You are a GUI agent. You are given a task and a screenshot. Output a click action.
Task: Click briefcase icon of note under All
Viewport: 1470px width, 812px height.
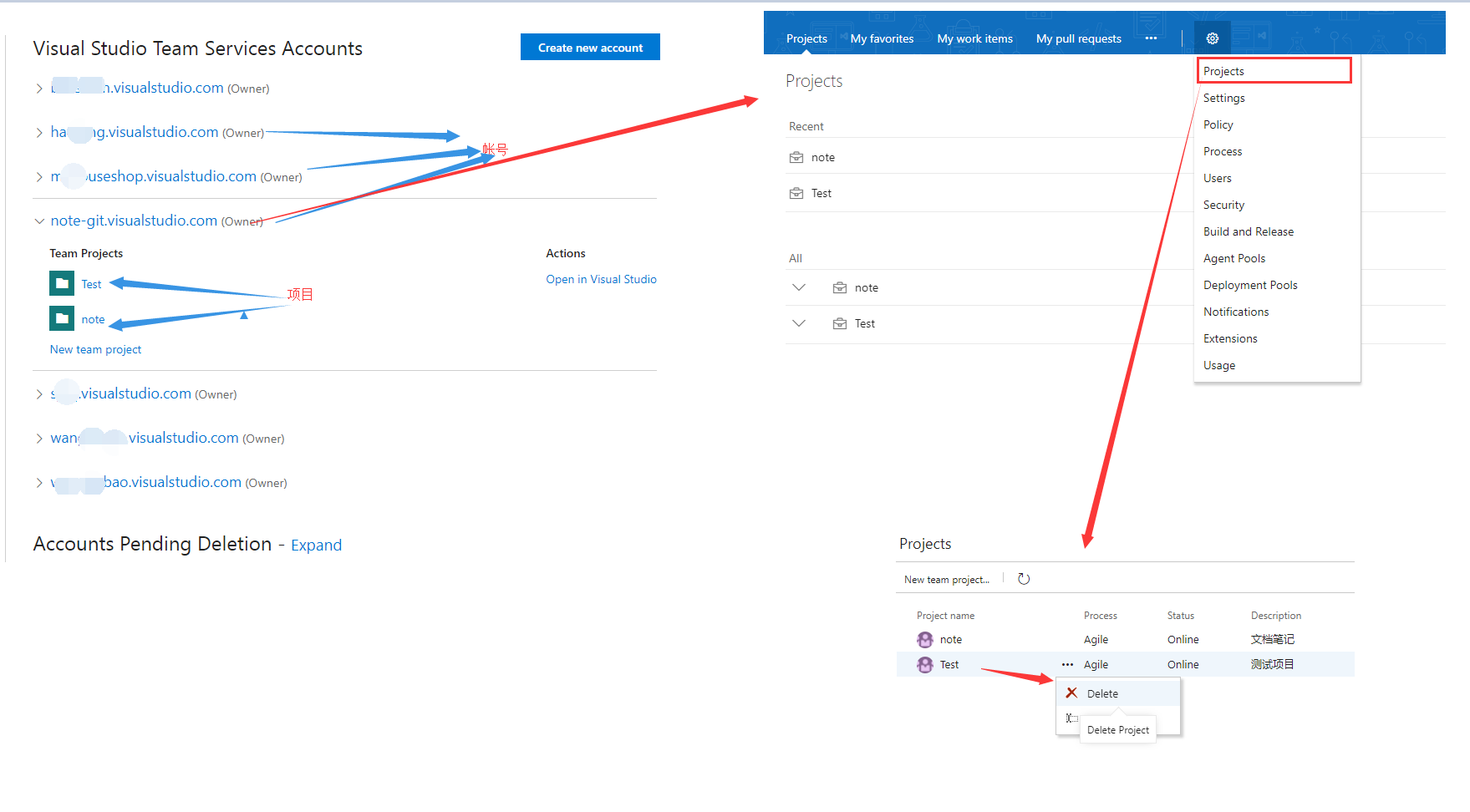click(x=840, y=287)
